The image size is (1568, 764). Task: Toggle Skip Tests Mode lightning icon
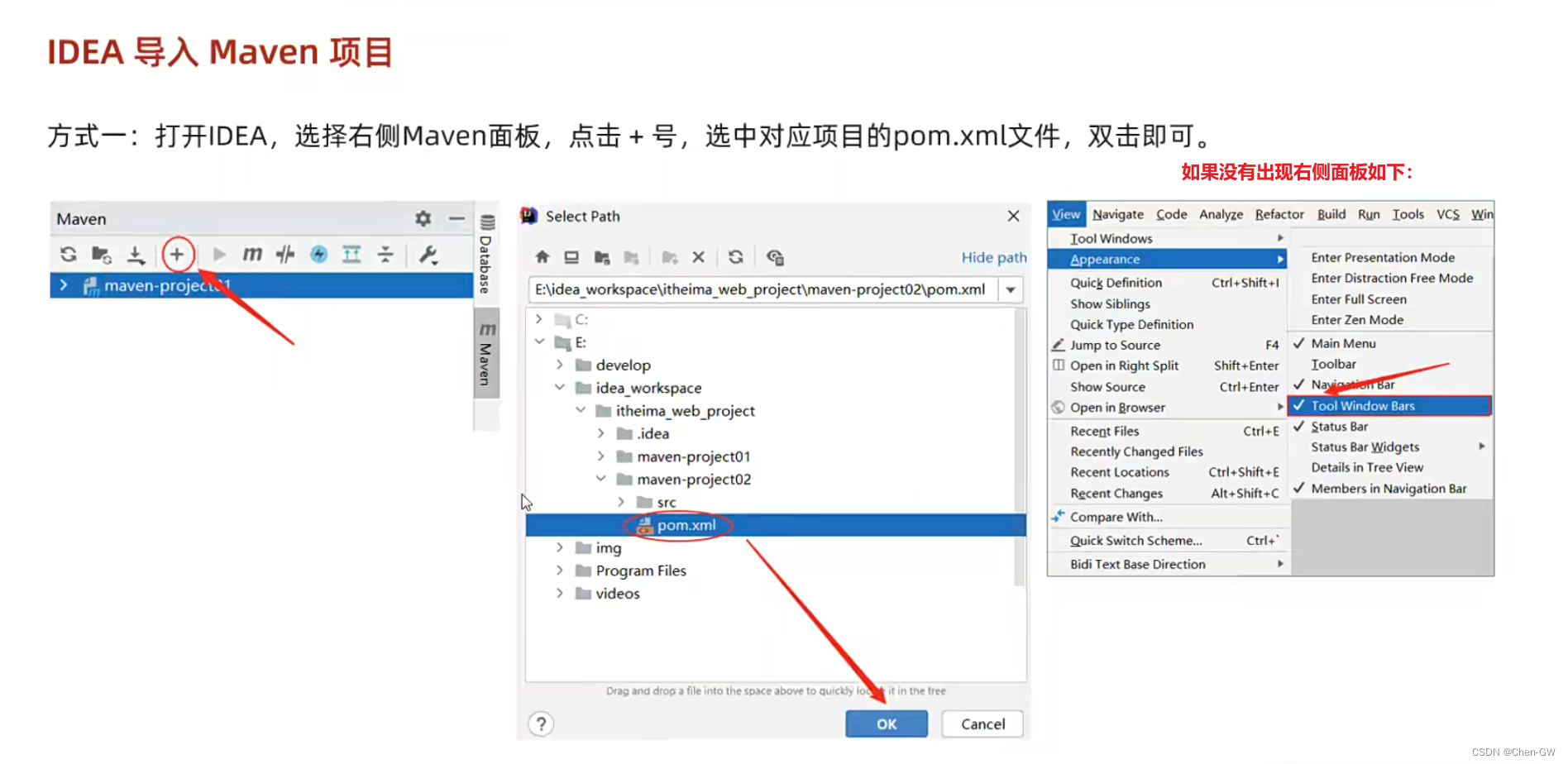318,255
